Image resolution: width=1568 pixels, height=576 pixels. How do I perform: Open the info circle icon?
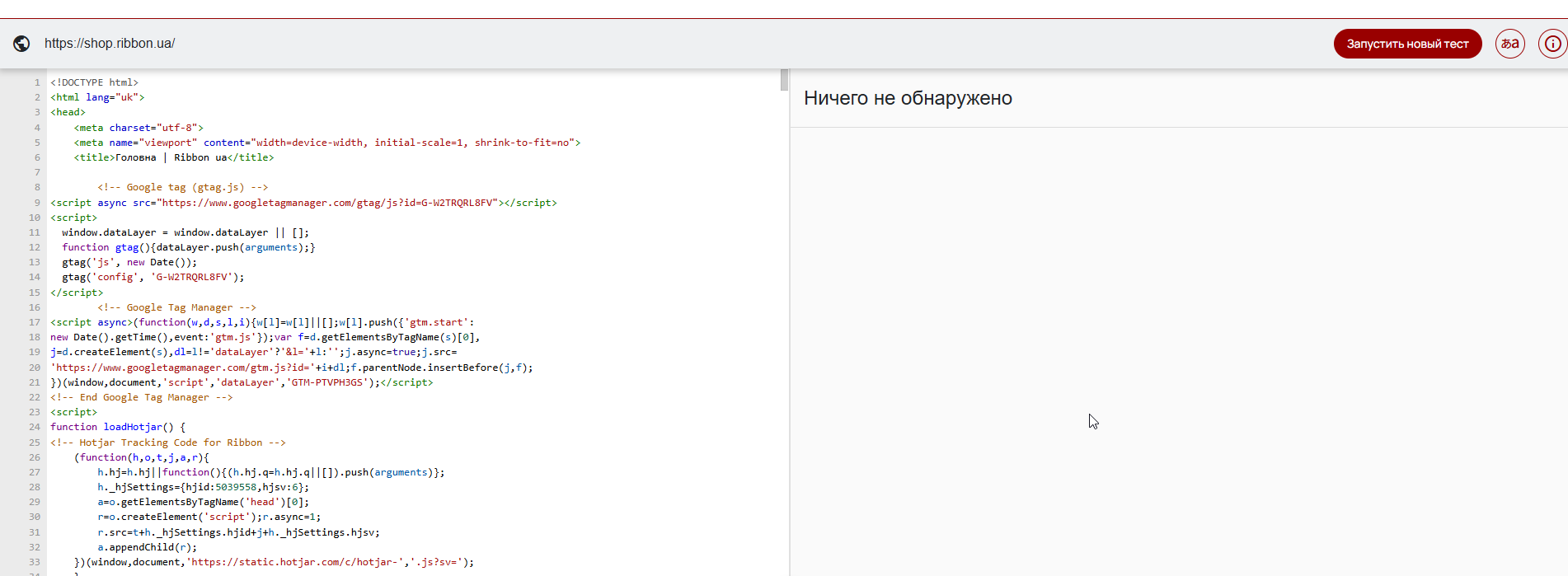click(1552, 44)
